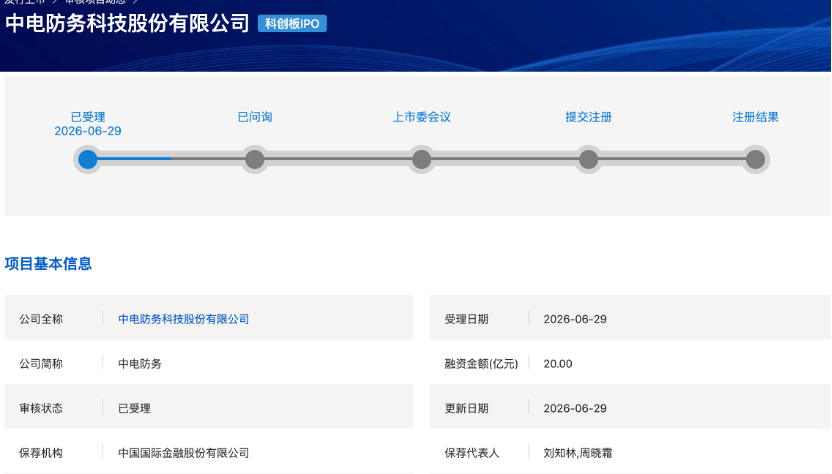Select the 已受理 timeline node
Image resolution: width=832 pixels, height=474 pixels.
click(x=88, y=159)
